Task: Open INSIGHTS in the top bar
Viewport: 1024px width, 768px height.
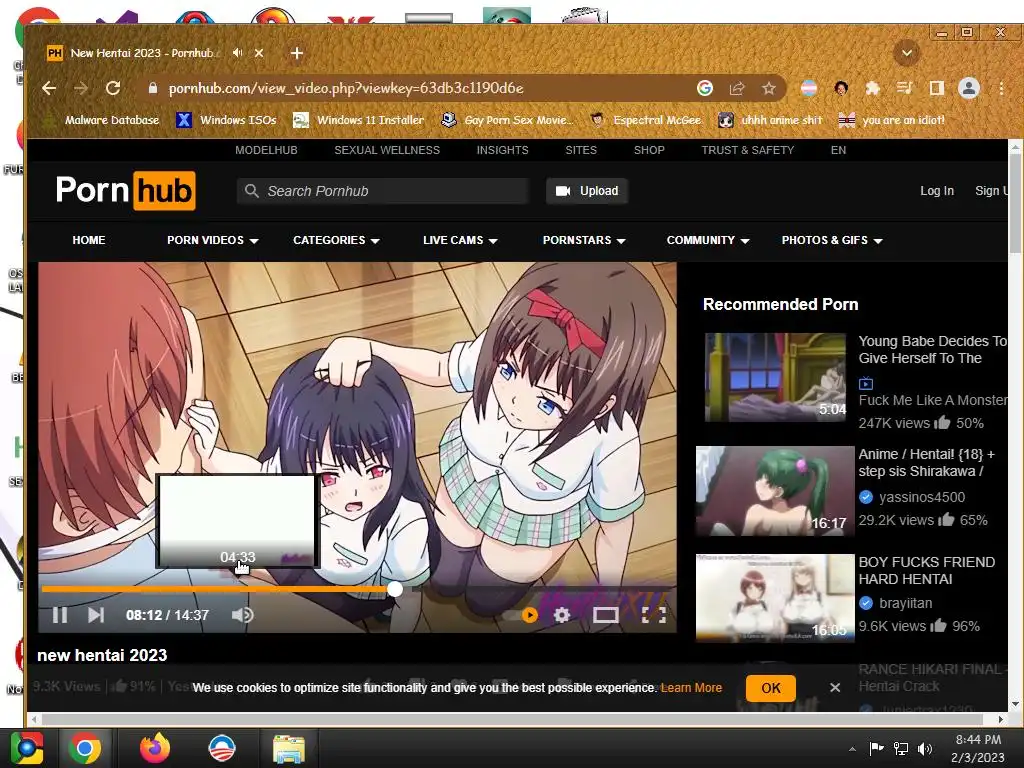Action: [x=503, y=150]
